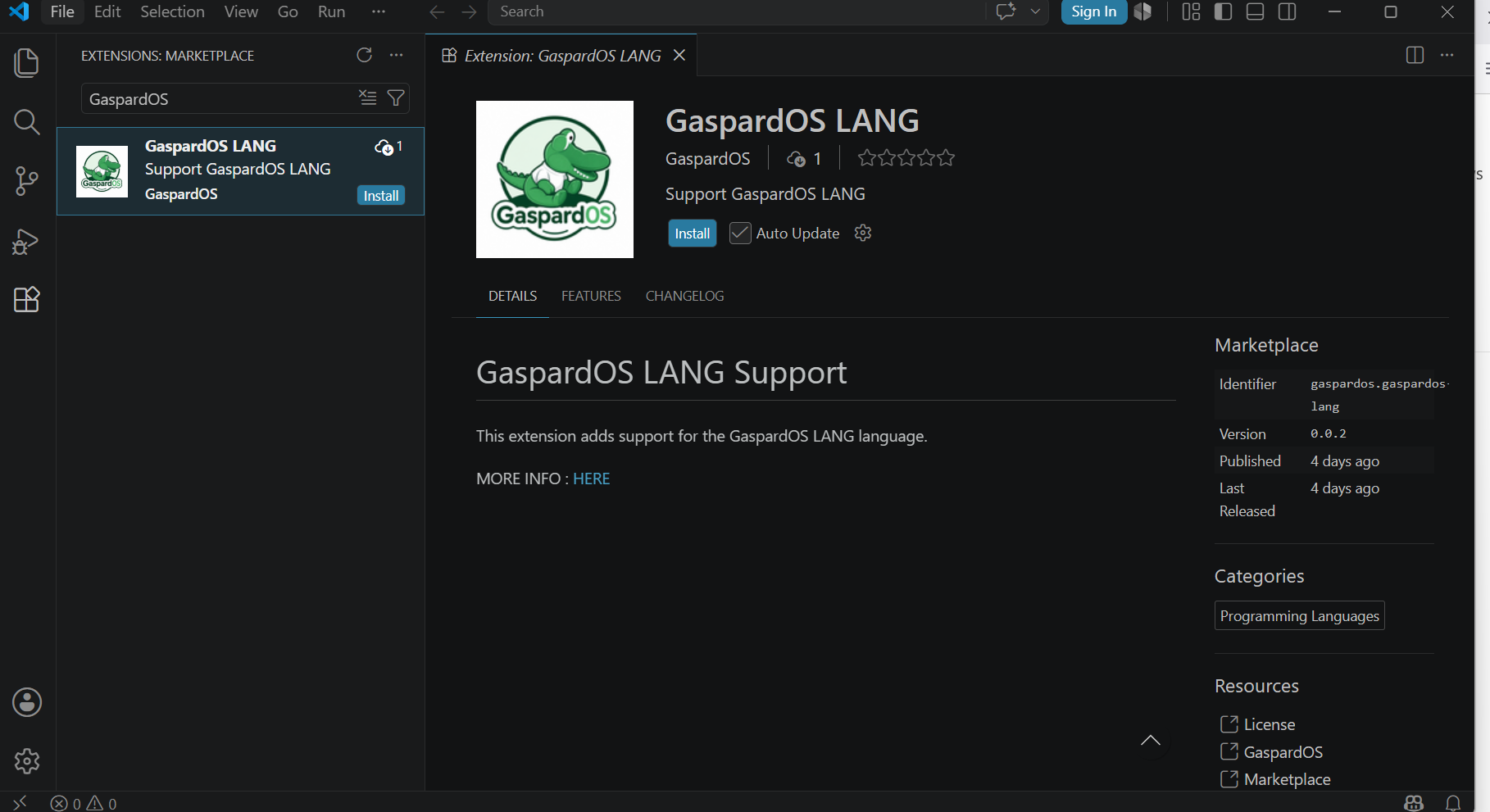1490x812 pixels.
Task: Open the Selection menu
Action: pyautogui.click(x=172, y=11)
